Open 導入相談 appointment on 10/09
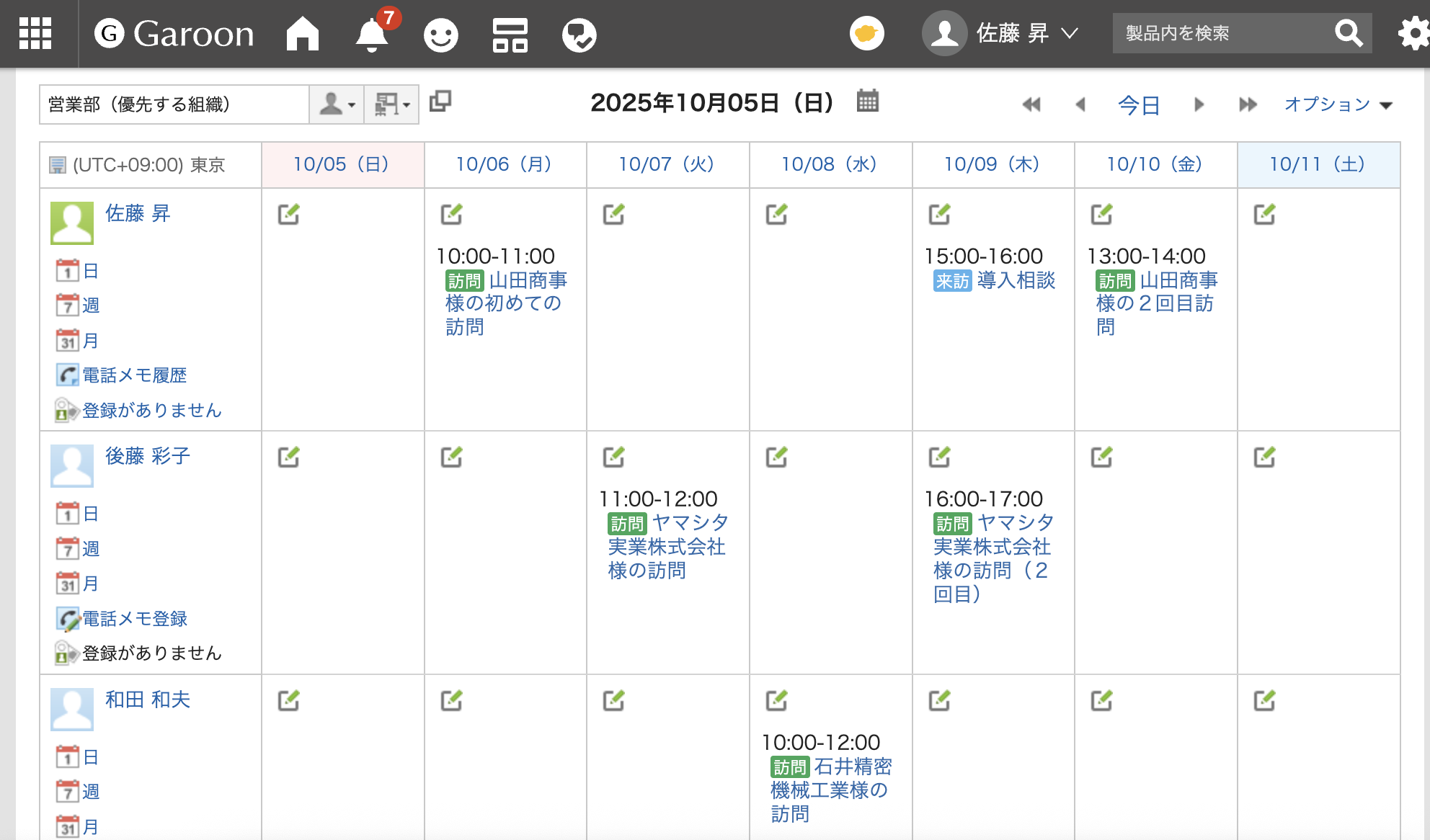Image resolution: width=1430 pixels, height=840 pixels. pyautogui.click(x=1016, y=280)
